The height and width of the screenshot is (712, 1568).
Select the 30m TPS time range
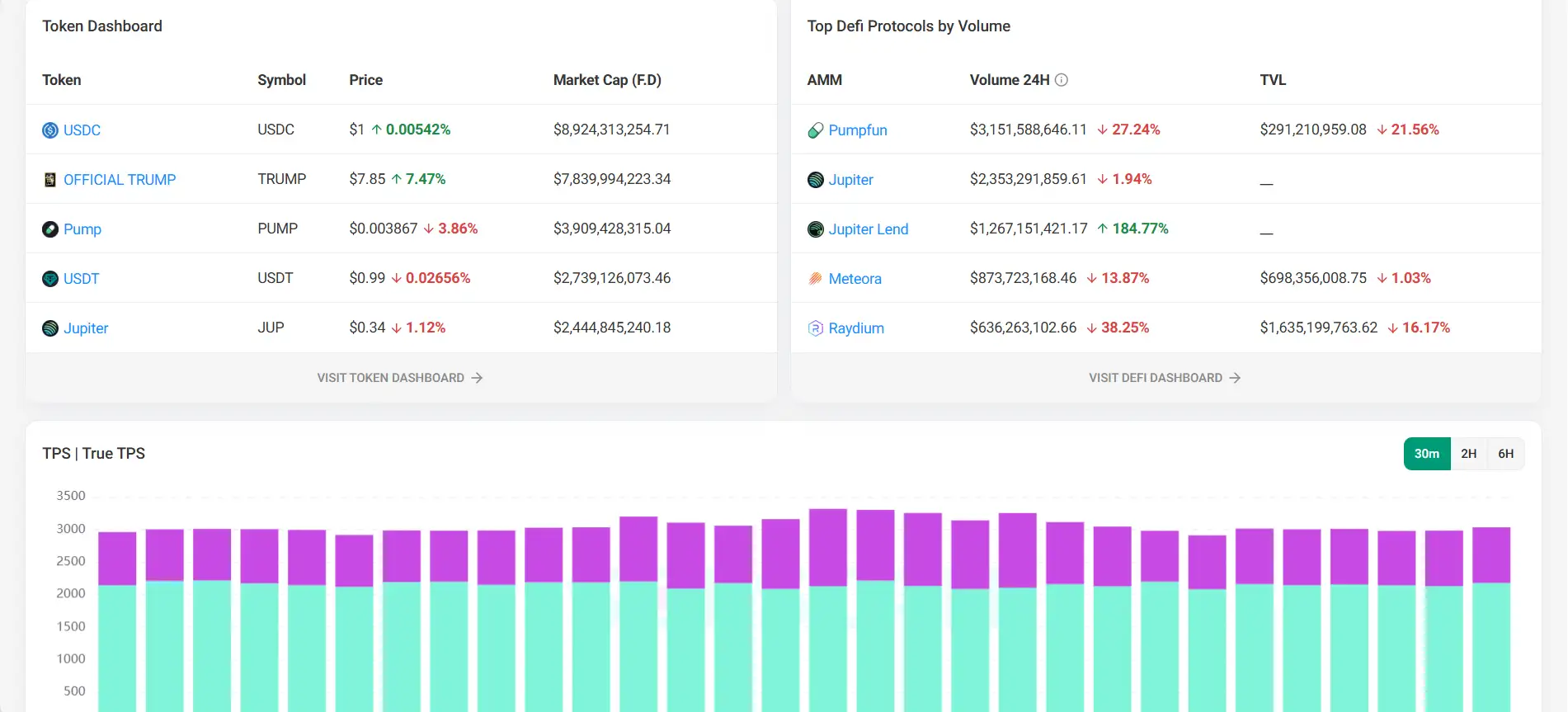1426,454
